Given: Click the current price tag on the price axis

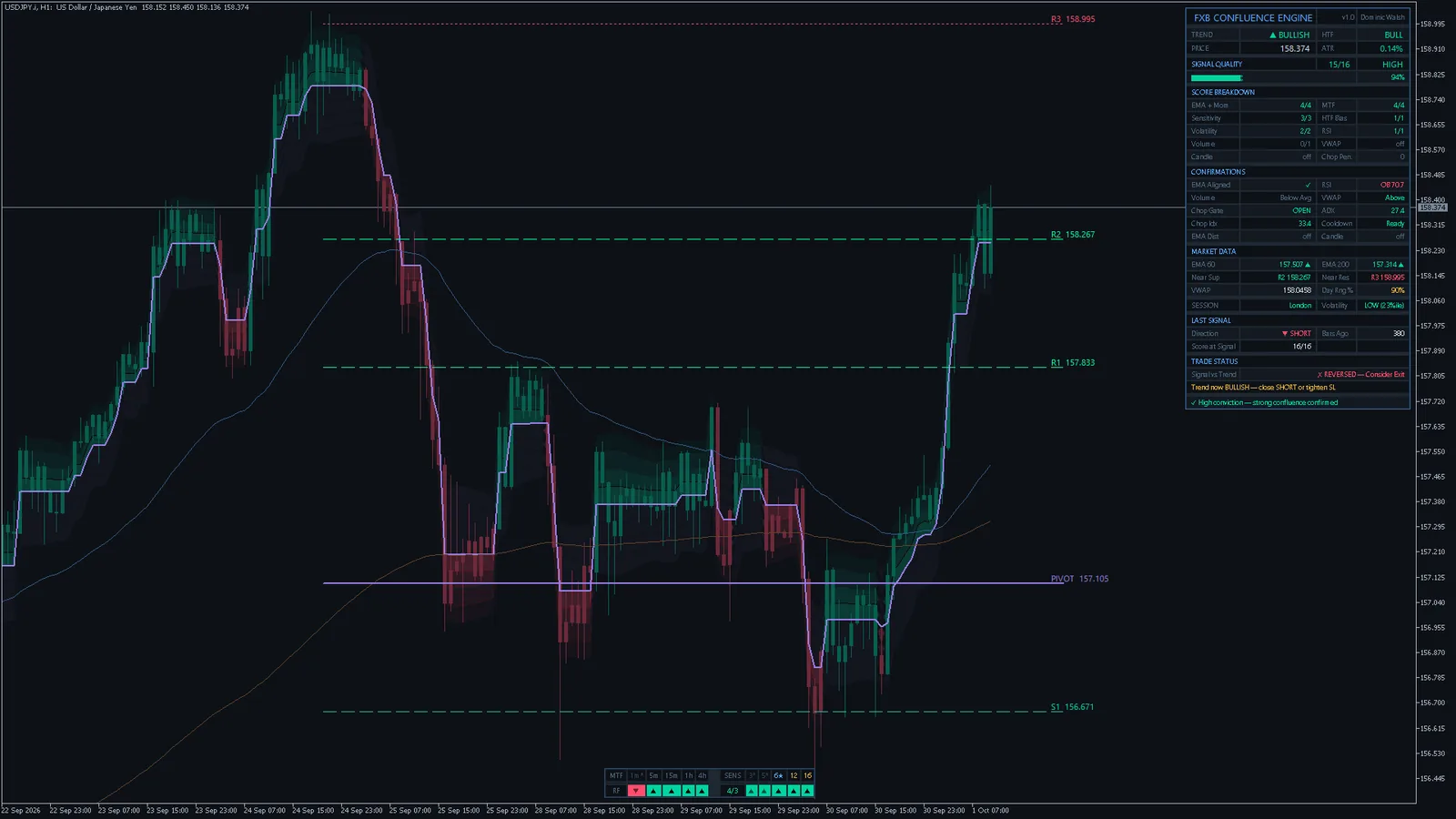Looking at the screenshot, I should click(x=1432, y=207).
